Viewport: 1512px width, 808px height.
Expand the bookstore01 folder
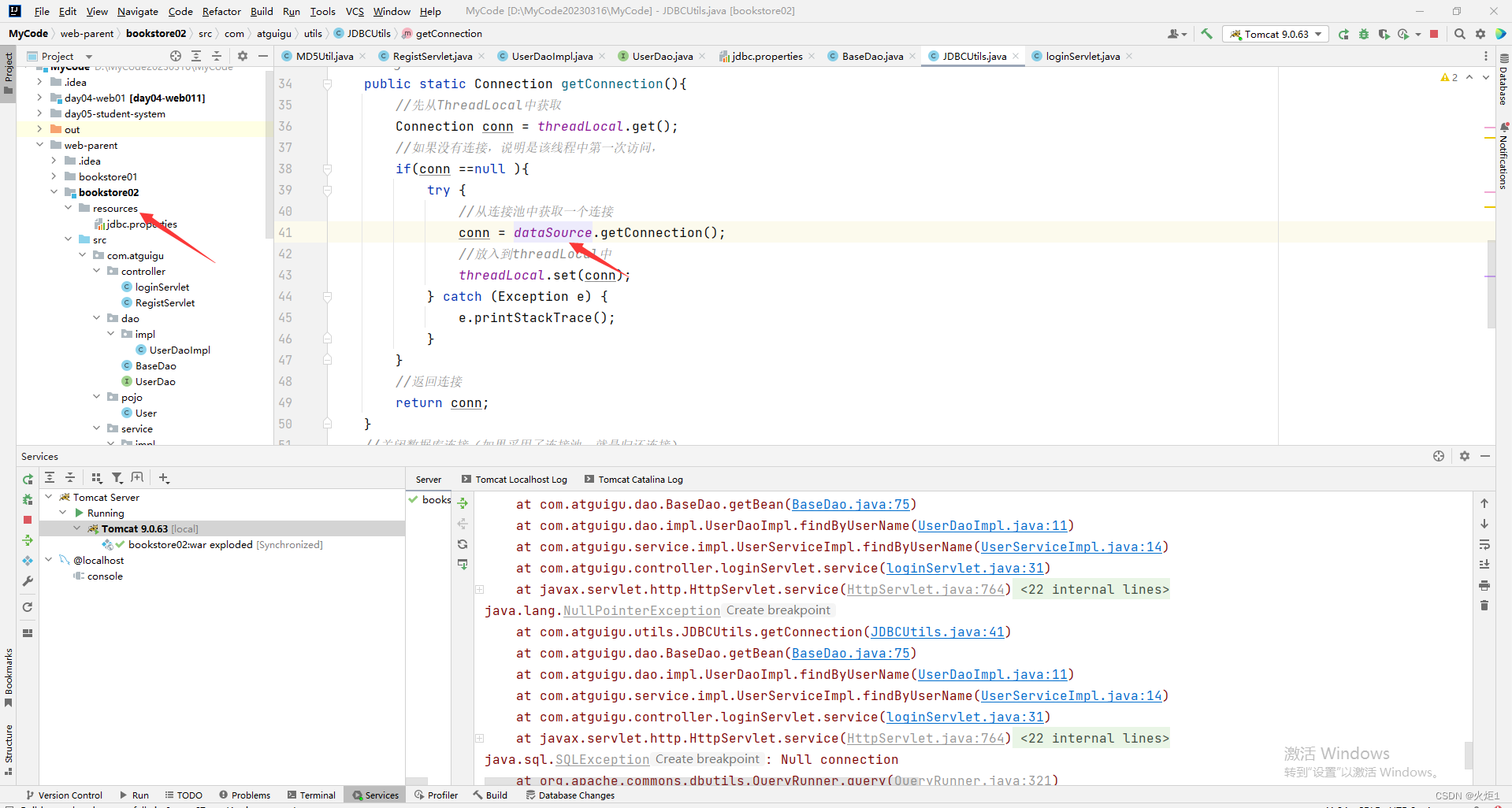tap(54, 176)
